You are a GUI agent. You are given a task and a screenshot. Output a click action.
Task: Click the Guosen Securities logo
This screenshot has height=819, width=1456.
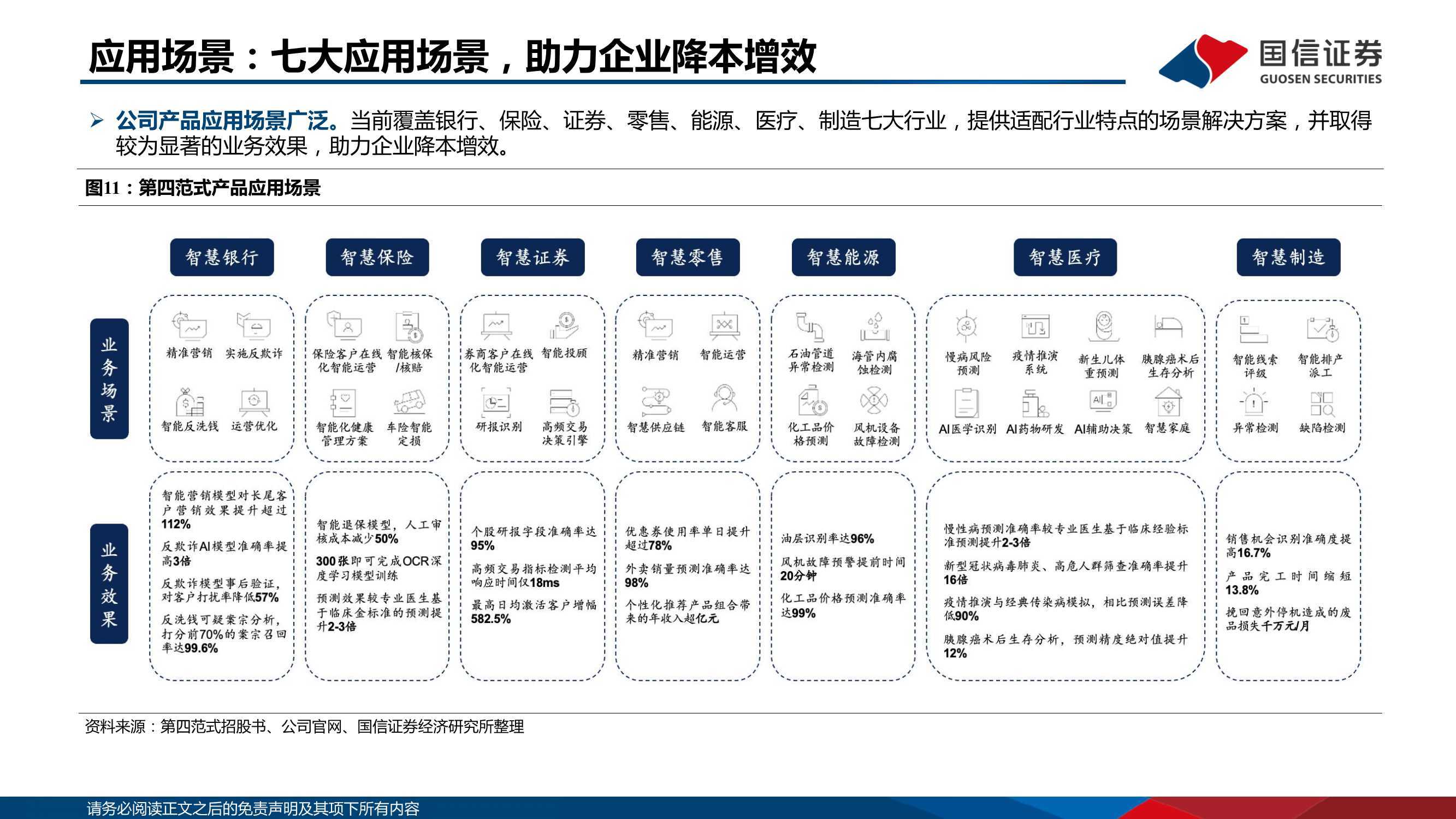(1270, 61)
